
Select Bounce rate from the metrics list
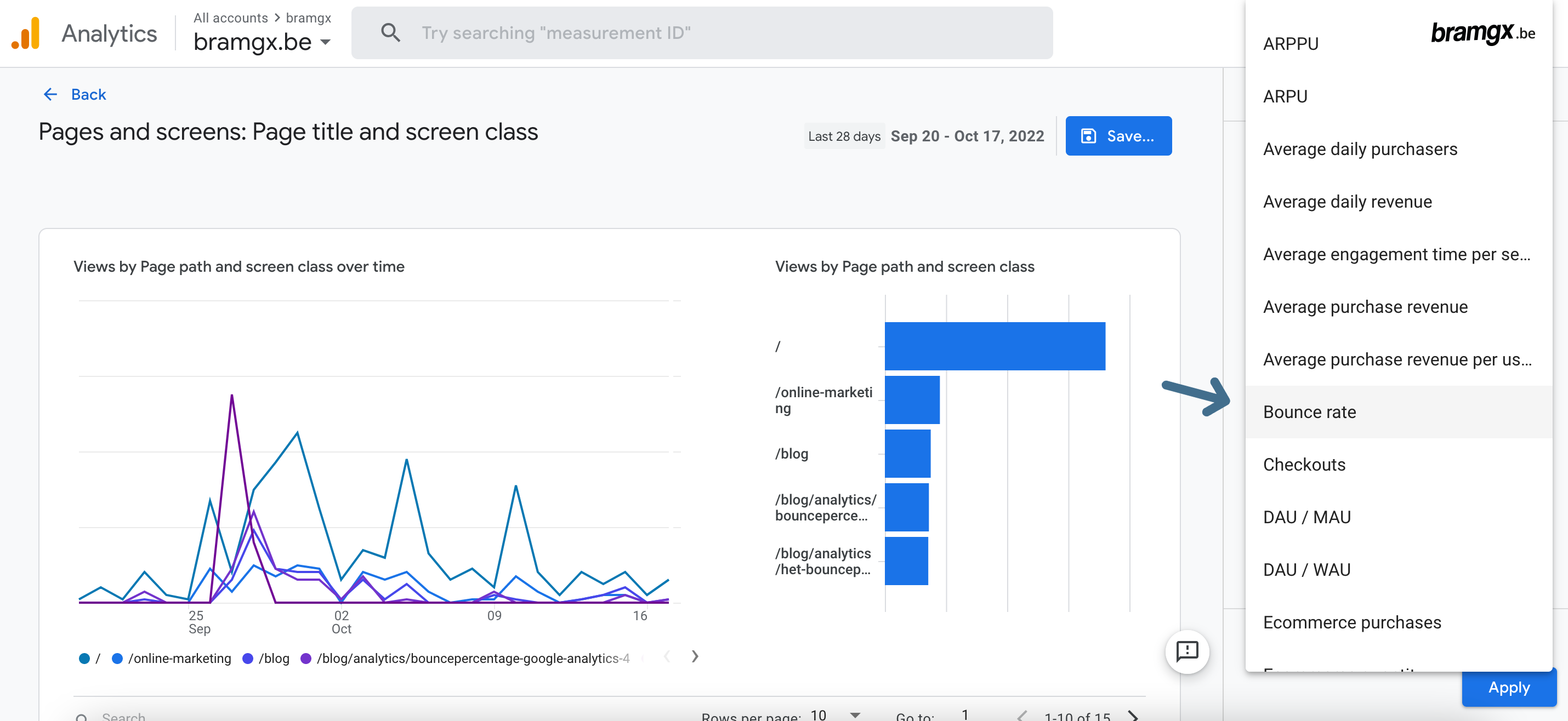tap(1311, 411)
